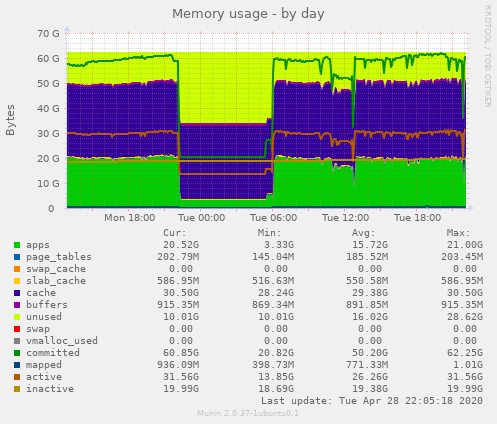Click the buffers average value 891.85M
Screen dimensions: 497x424
coord(367,305)
